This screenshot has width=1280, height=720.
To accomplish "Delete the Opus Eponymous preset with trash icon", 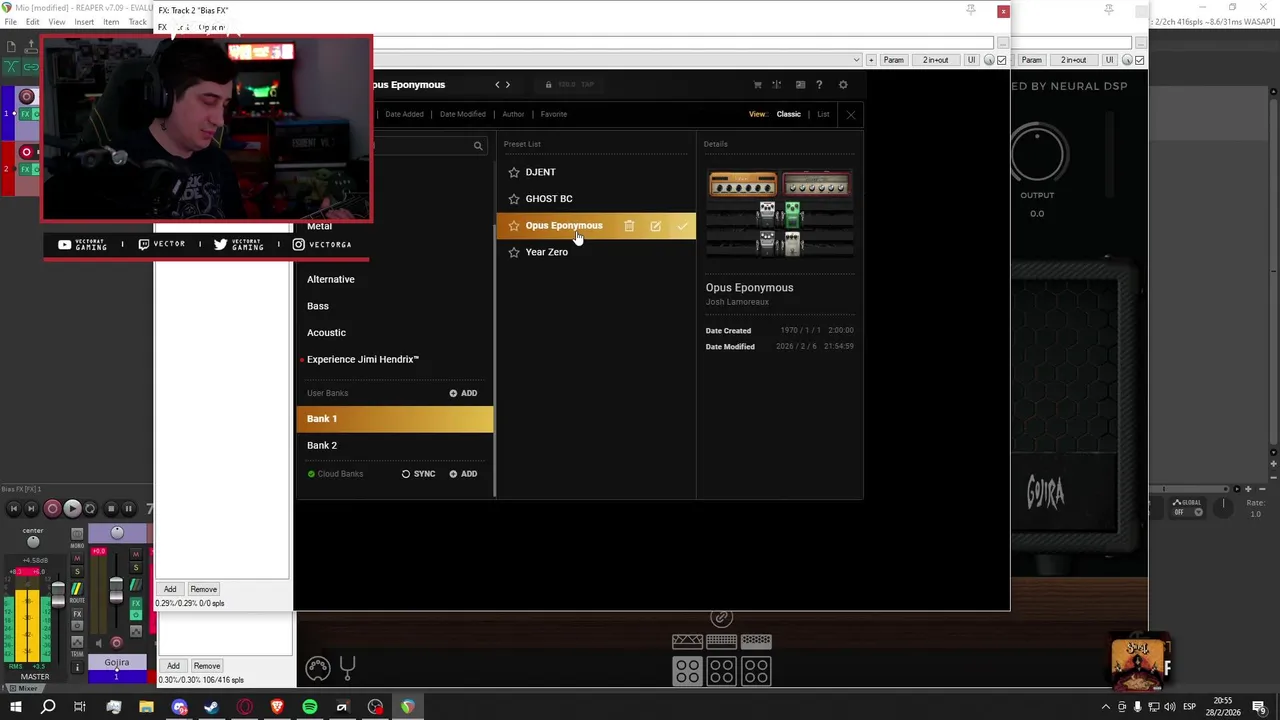I will tap(629, 226).
